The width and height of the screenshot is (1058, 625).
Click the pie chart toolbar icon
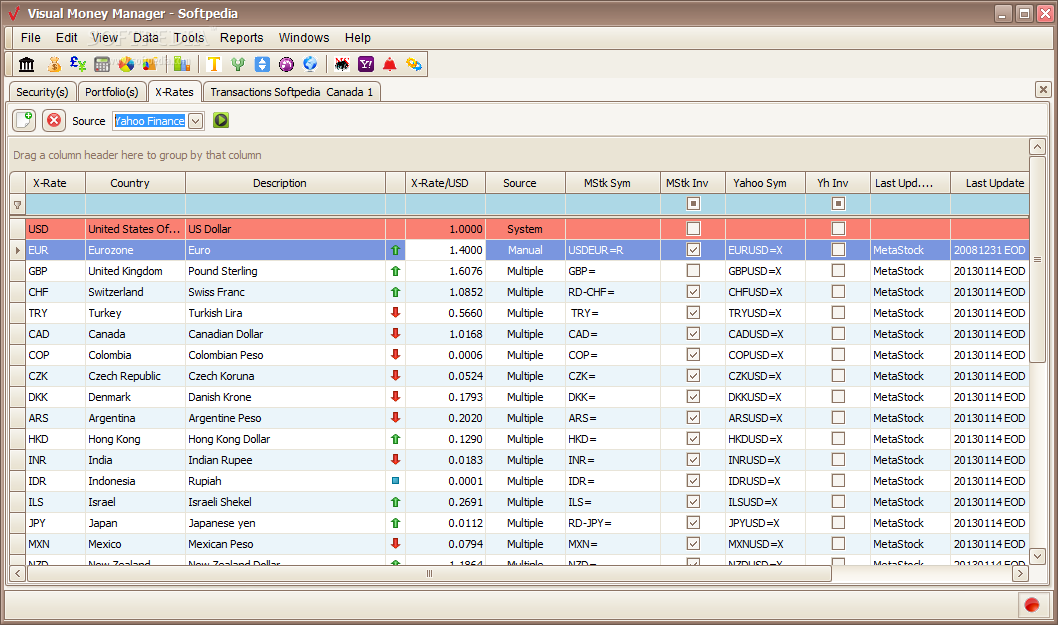[x=126, y=64]
